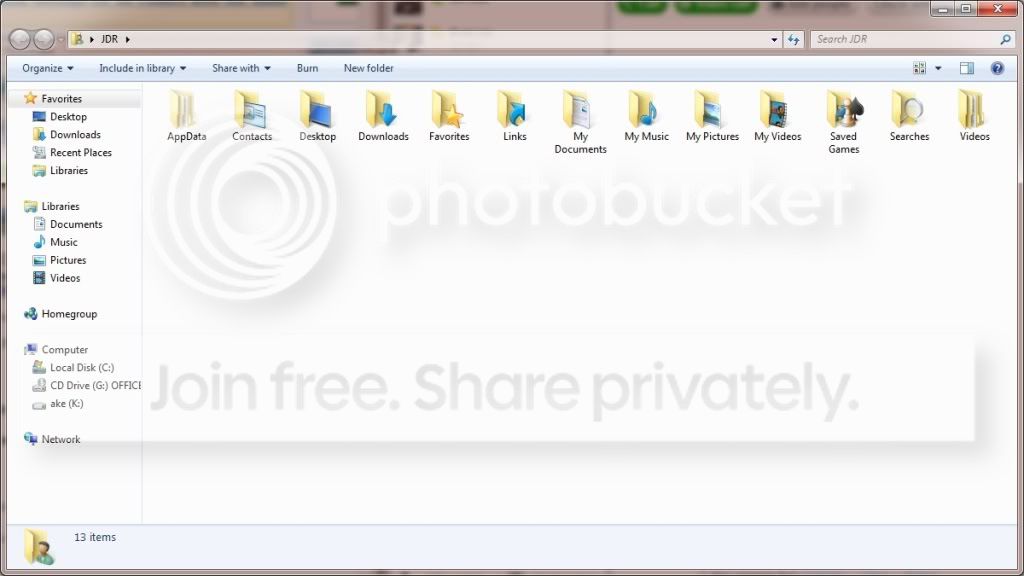Select Computer in the navigation pane

coord(64,350)
